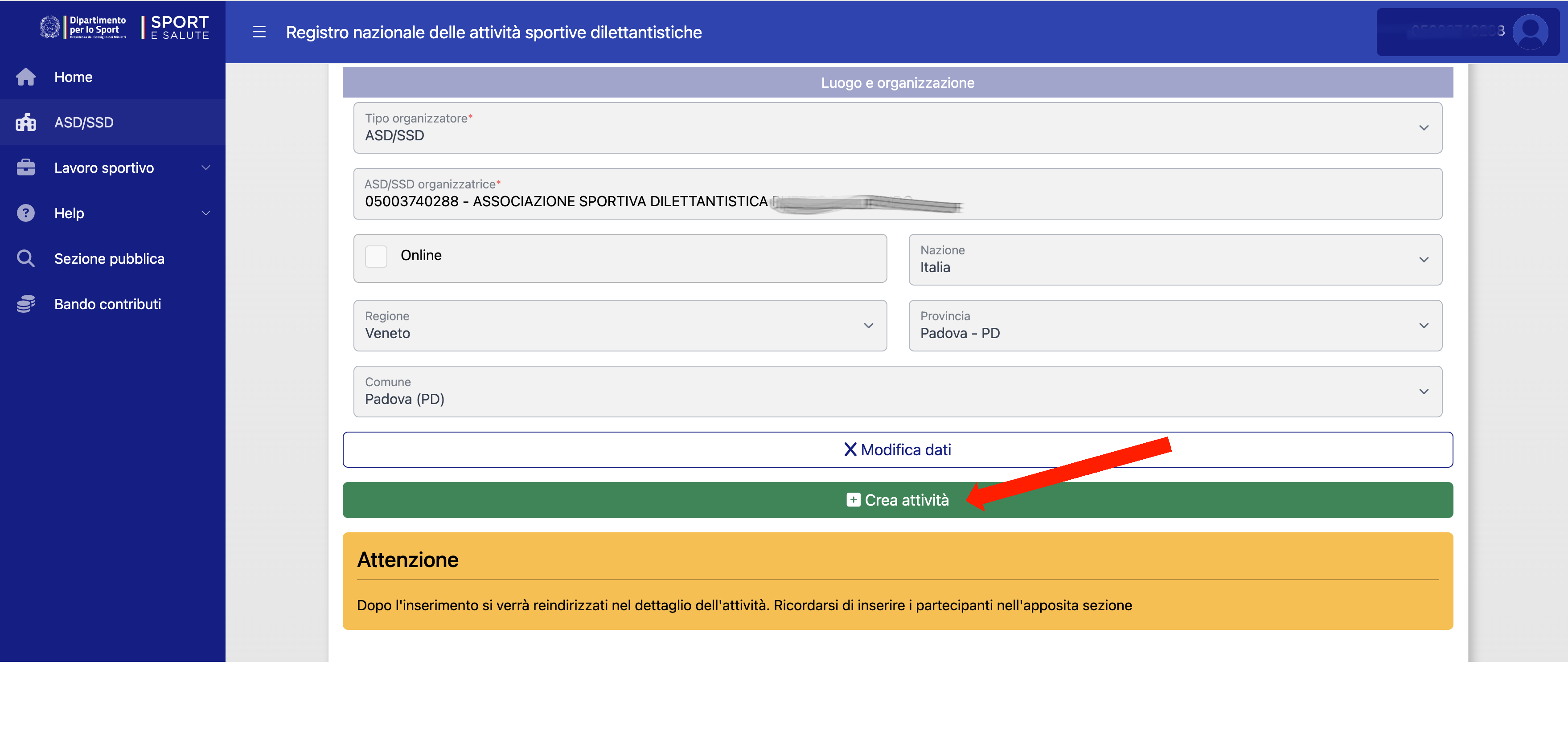The height and width of the screenshot is (735, 1568).
Task: Enable the Online checkbox
Action: point(376,256)
